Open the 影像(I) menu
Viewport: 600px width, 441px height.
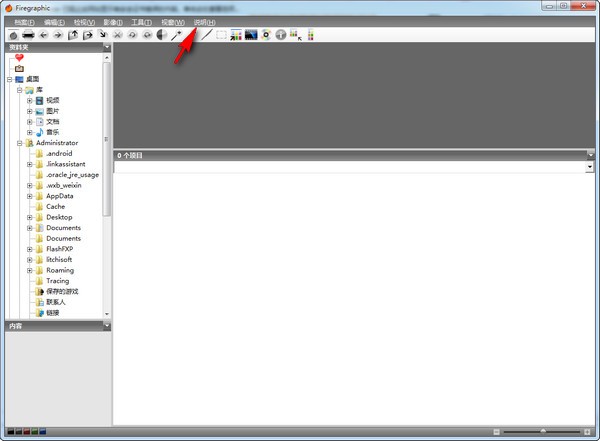pyautogui.click(x=113, y=21)
